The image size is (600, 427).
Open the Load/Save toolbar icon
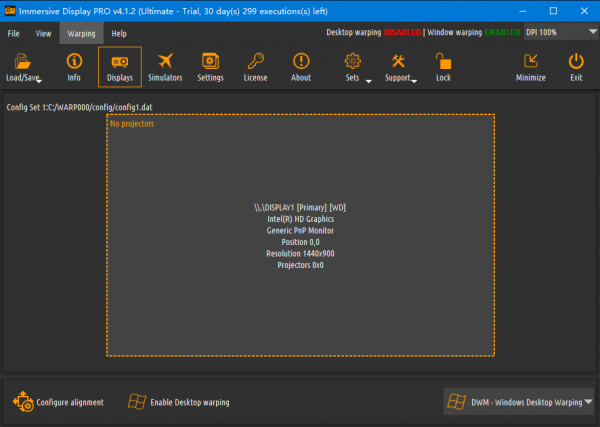point(22,61)
